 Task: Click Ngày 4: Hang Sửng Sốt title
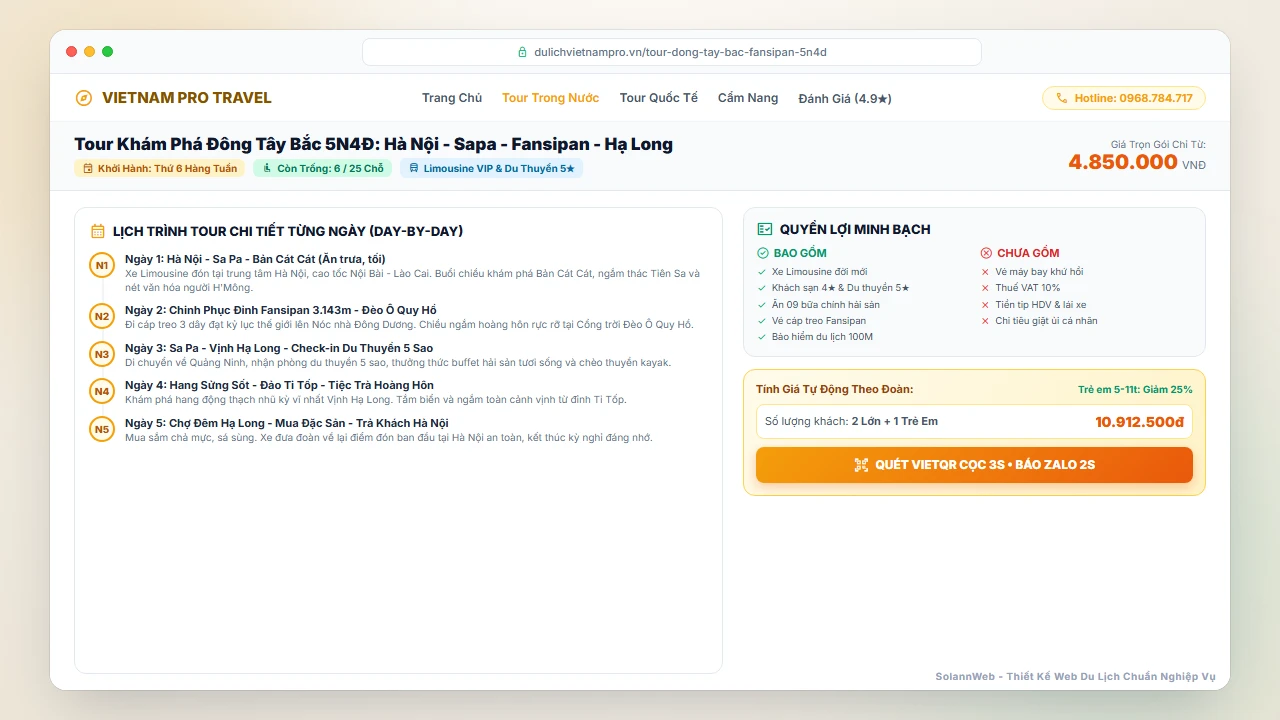(x=279, y=385)
